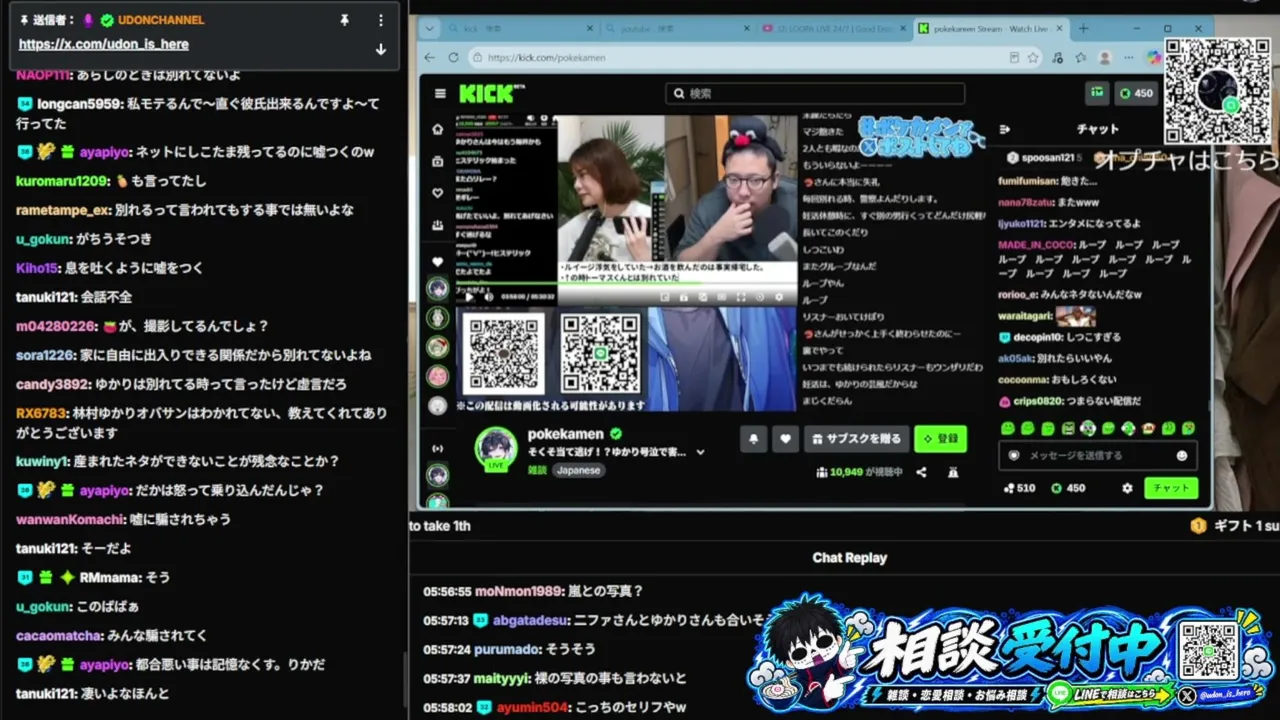
Task: Open Following (outlined heart) in the Kick sidebar
Action: pos(437,194)
